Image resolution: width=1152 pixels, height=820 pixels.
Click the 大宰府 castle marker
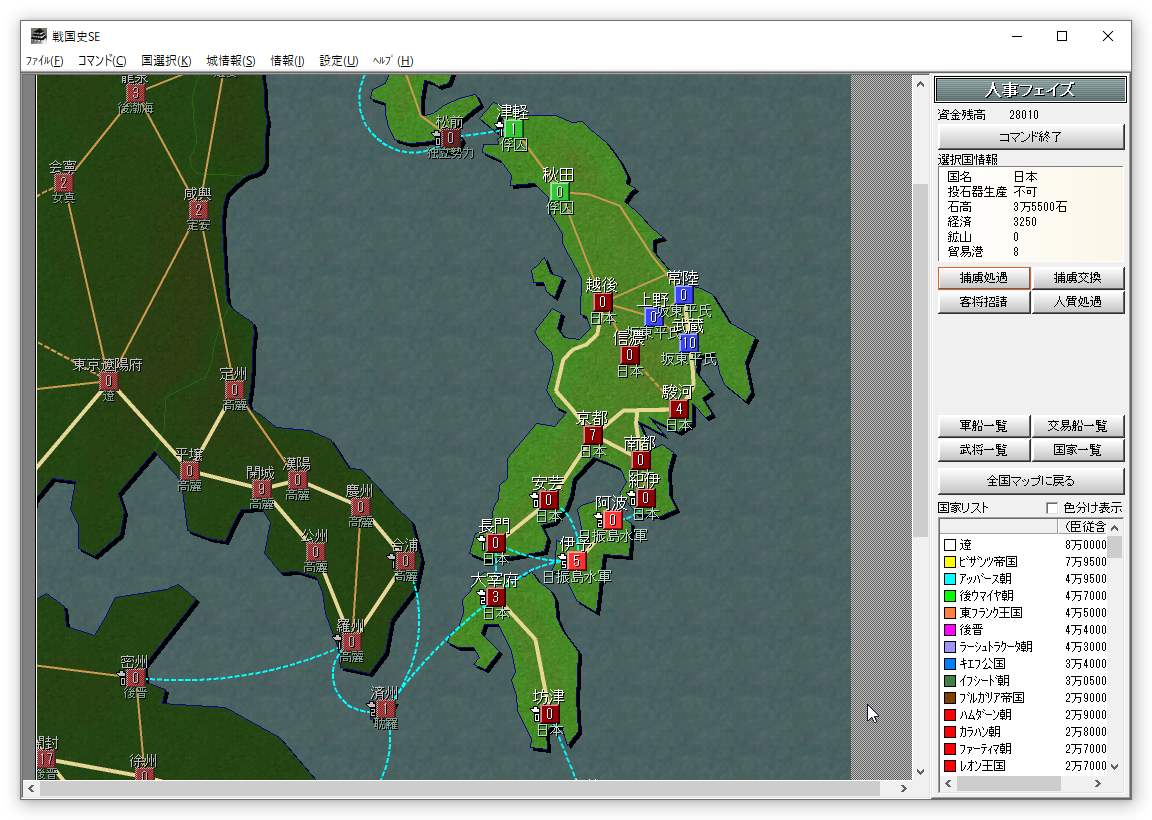[496, 597]
